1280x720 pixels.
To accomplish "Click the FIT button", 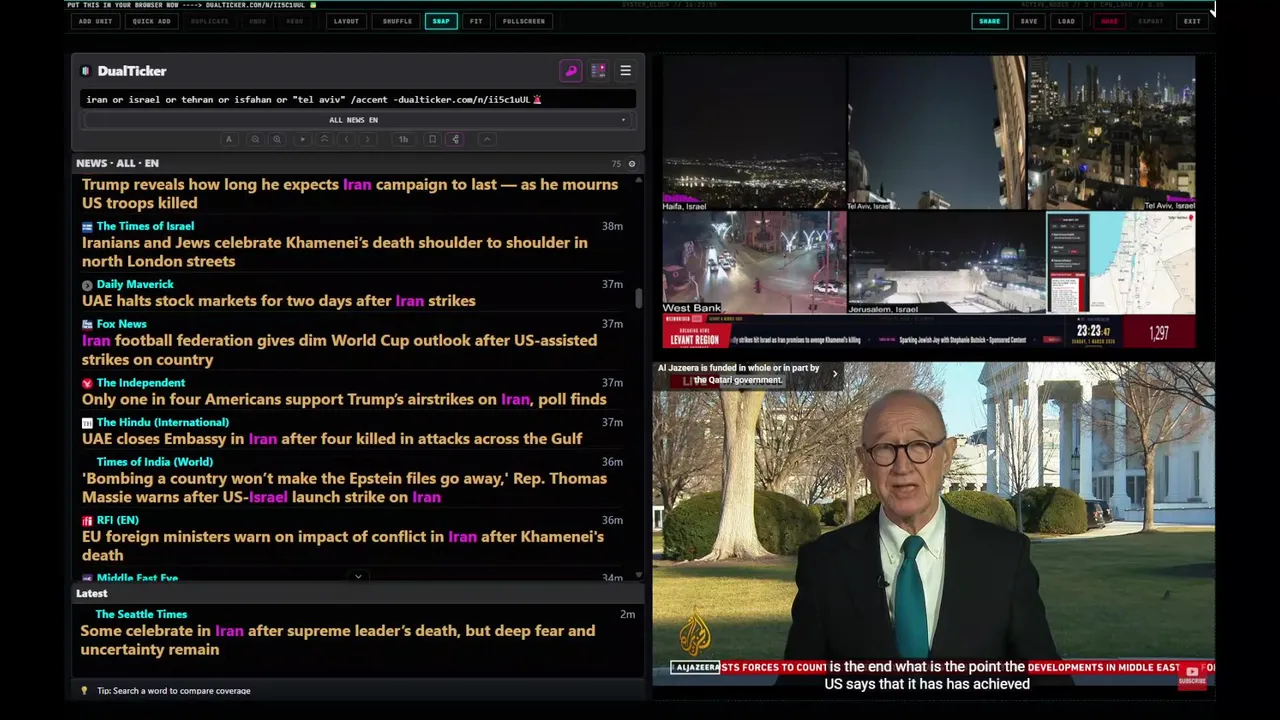I will 476,21.
